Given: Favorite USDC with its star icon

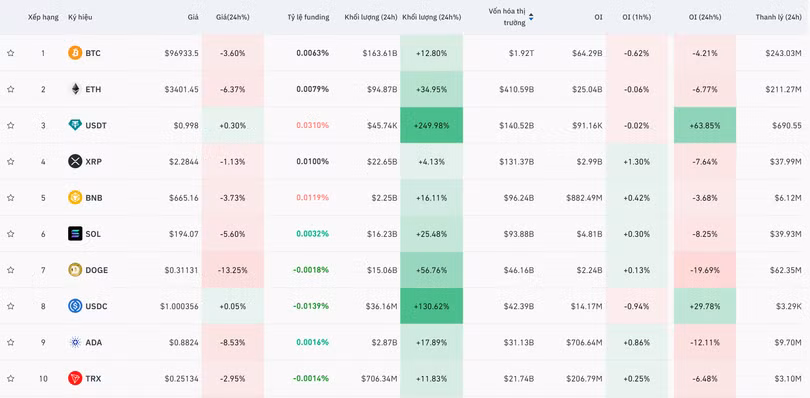Looking at the screenshot, I should pos(10,306).
